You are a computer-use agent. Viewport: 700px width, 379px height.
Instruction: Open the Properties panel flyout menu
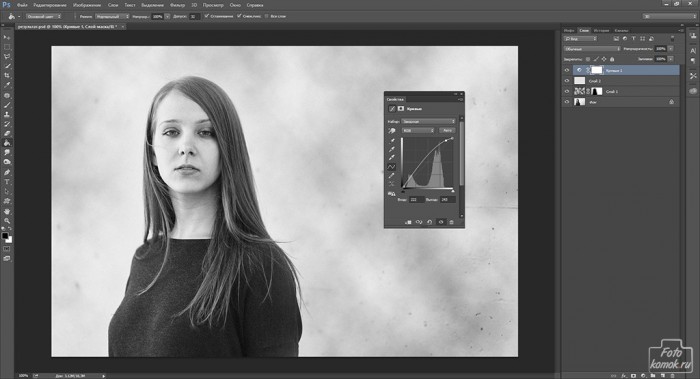[x=461, y=100]
